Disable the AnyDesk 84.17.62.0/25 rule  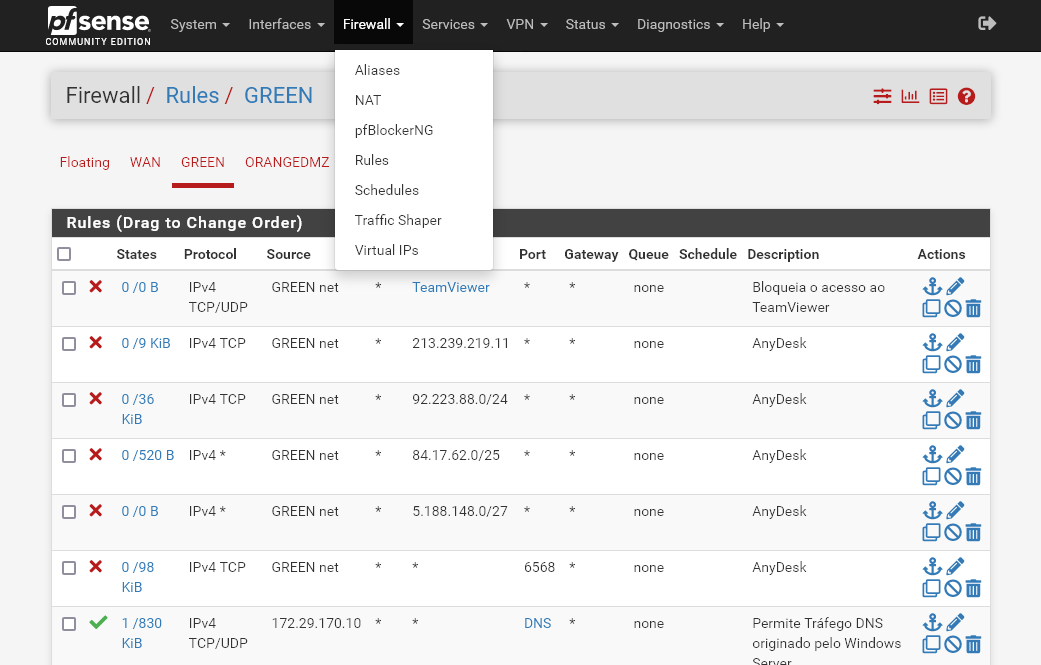pyautogui.click(x=952, y=476)
